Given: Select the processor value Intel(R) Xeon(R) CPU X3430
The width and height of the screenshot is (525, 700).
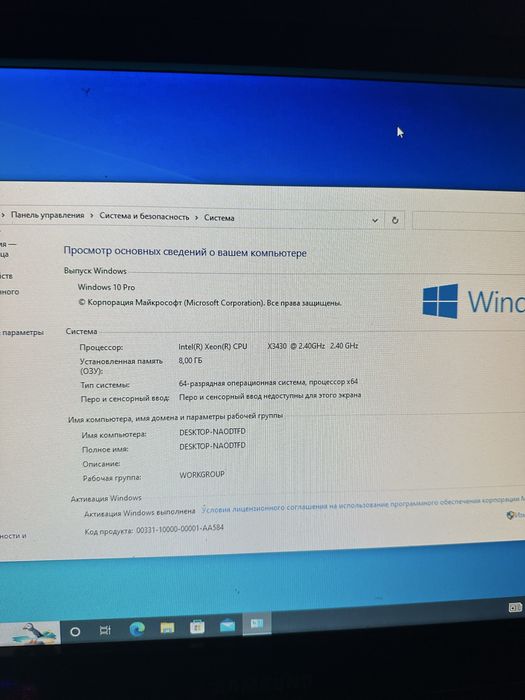Looking at the screenshot, I should [x=268, y=346].
